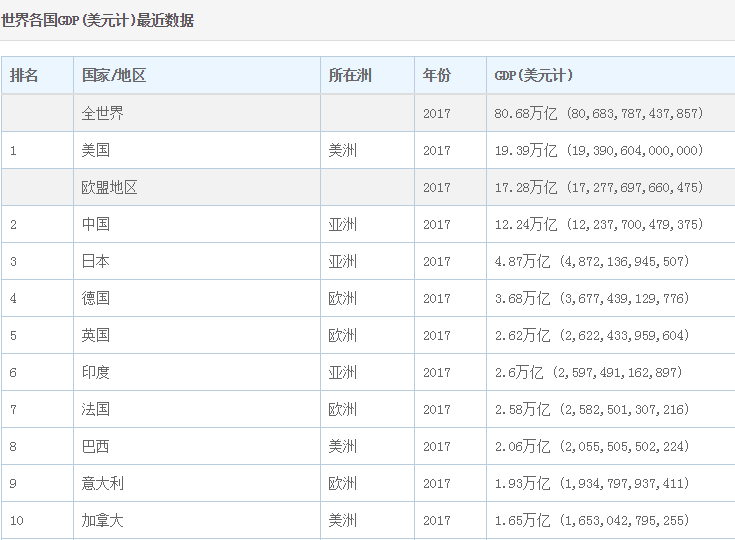Click 欧洲 continent in the 德国 row

[x=343, y=298]
